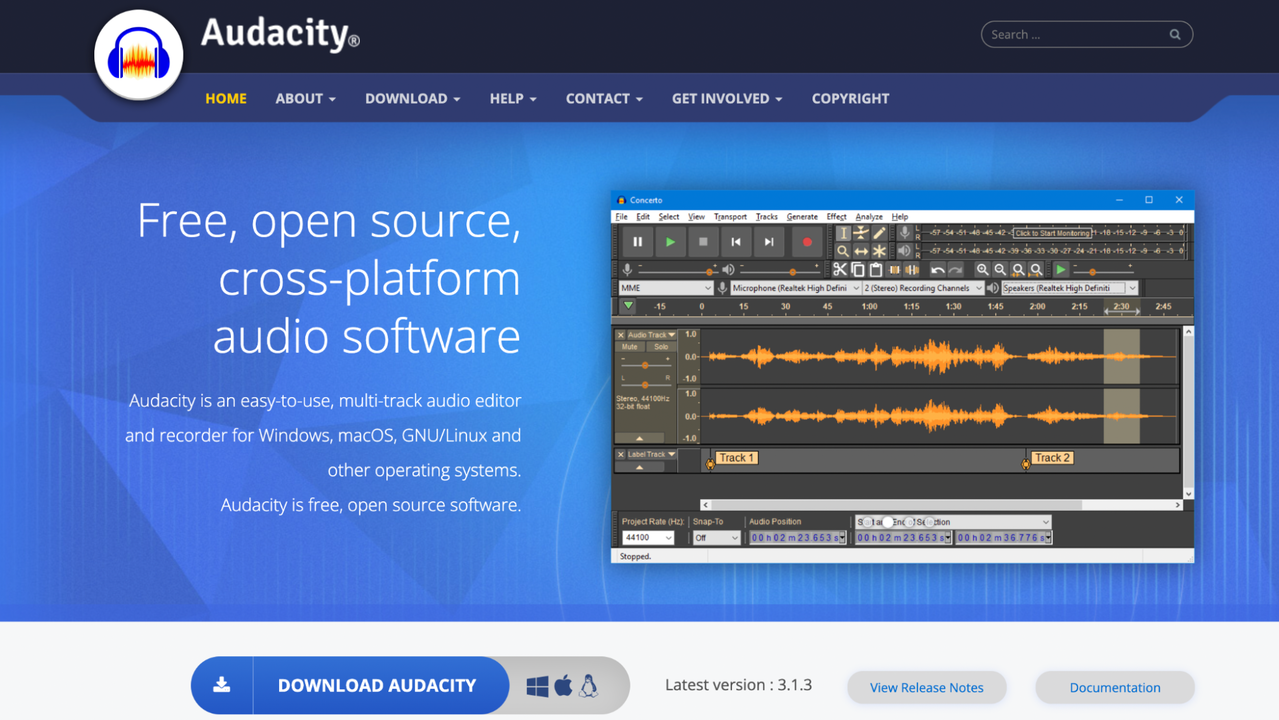
Task: Click the download arrow icon
Action: point(222,685)
